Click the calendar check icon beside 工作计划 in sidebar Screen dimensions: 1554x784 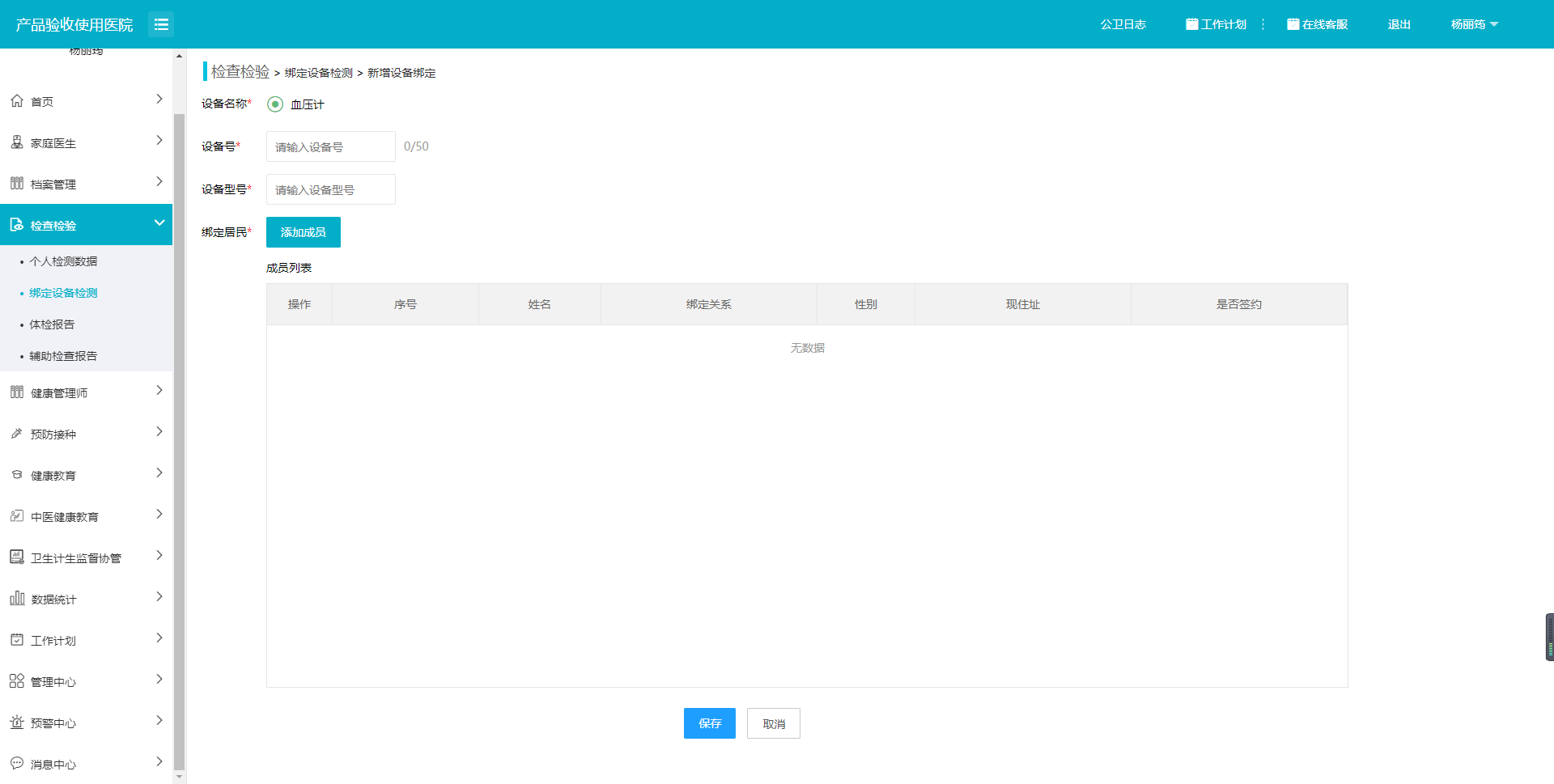point(17,640)
